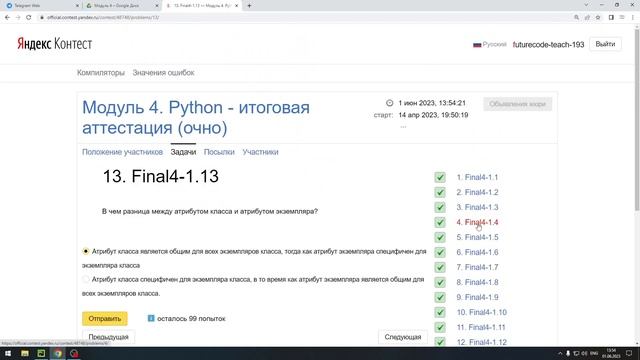
Task: Open problem 8. Final4-1.8
Action: pyautogui.click(x=478, y=282)
